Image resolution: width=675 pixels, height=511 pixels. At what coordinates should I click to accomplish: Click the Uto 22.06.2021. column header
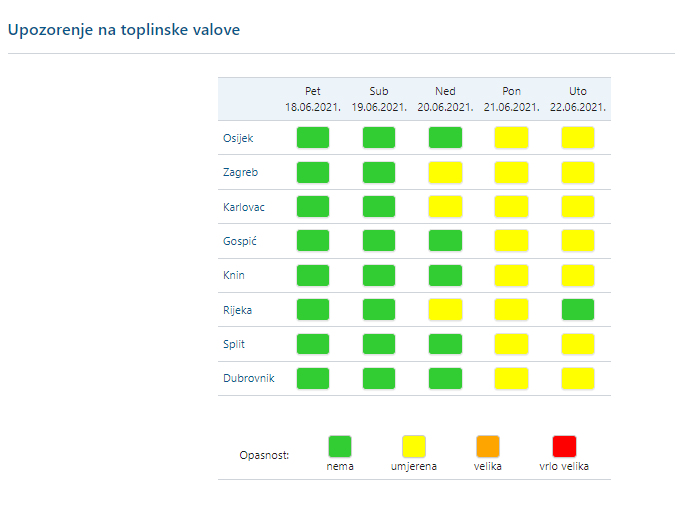pyautogui.click(x=577, y=99)
